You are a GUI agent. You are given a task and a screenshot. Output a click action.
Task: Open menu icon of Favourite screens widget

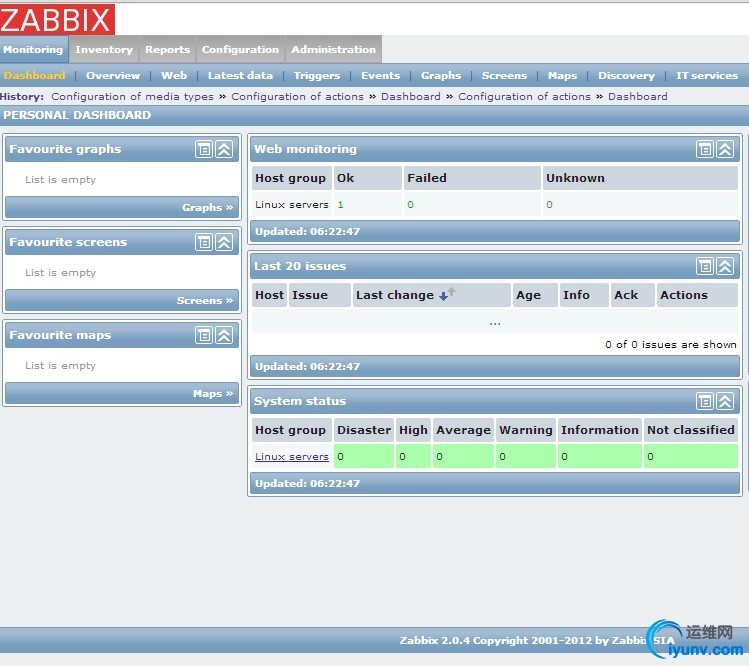click(204, 242)
